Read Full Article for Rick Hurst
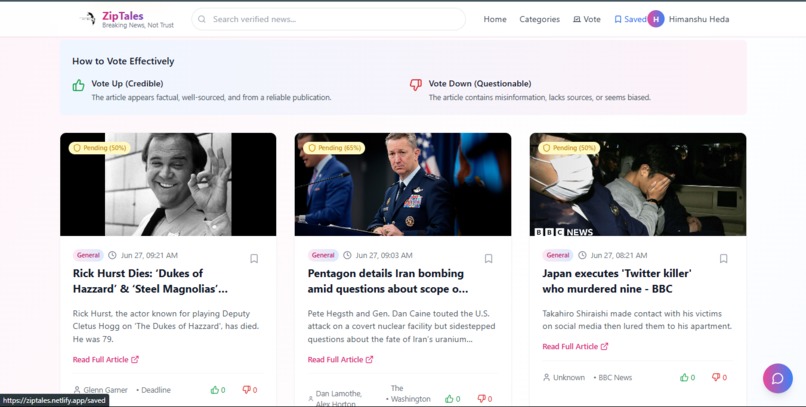The width and height of the screenshot is (806, 407). (x=105, y=360)
